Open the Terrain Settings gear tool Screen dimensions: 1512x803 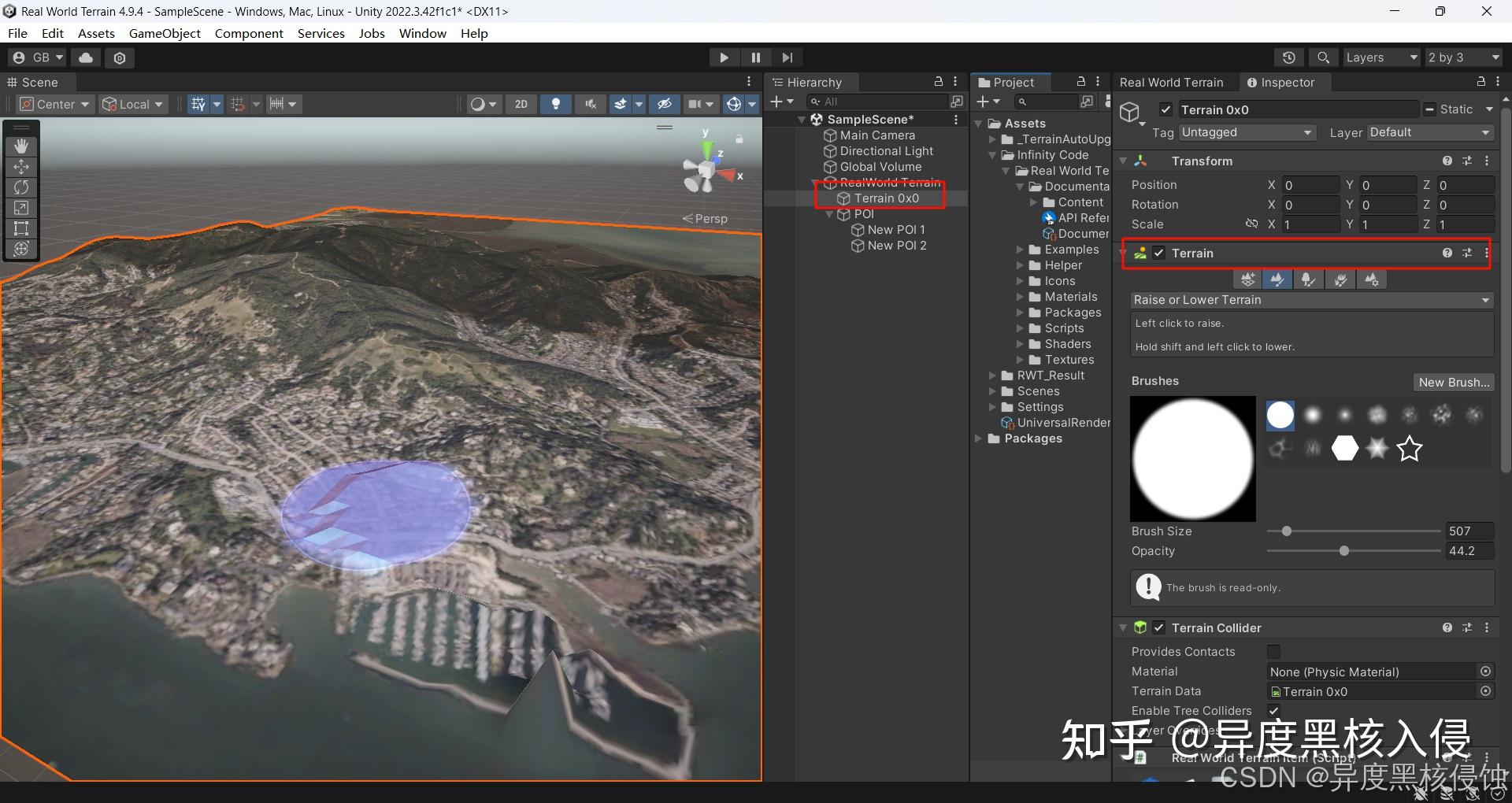1372,279
